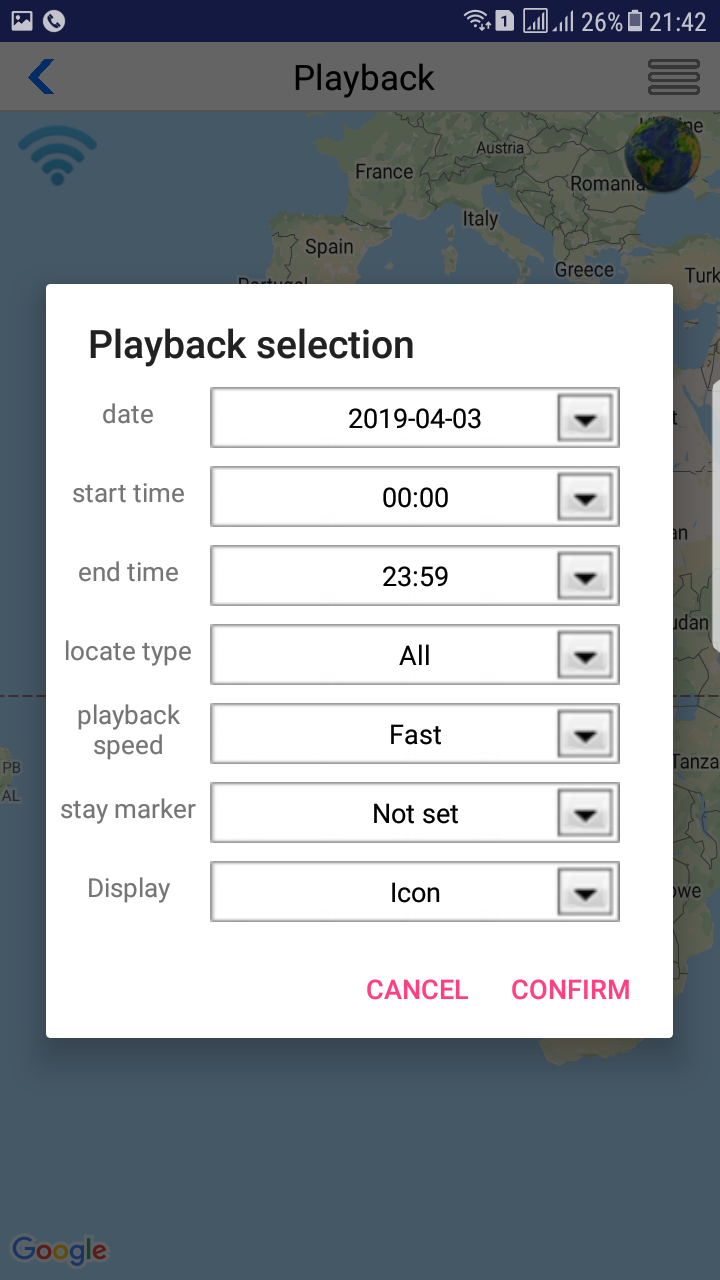Tap the Google logo on map

coord(59,1249)
